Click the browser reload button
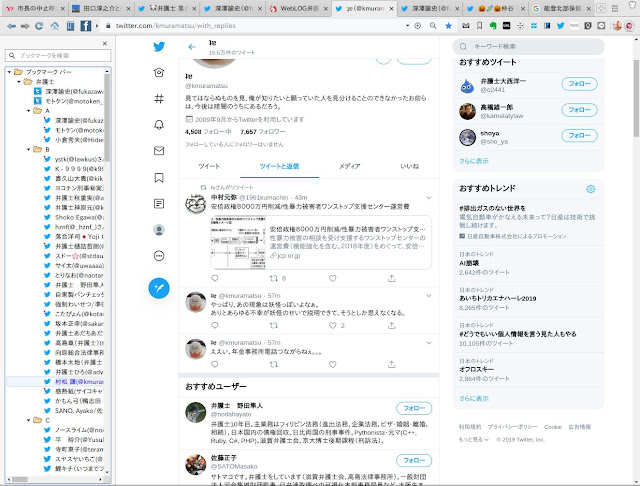Viewport: 640px width, 486px height. 39,26
